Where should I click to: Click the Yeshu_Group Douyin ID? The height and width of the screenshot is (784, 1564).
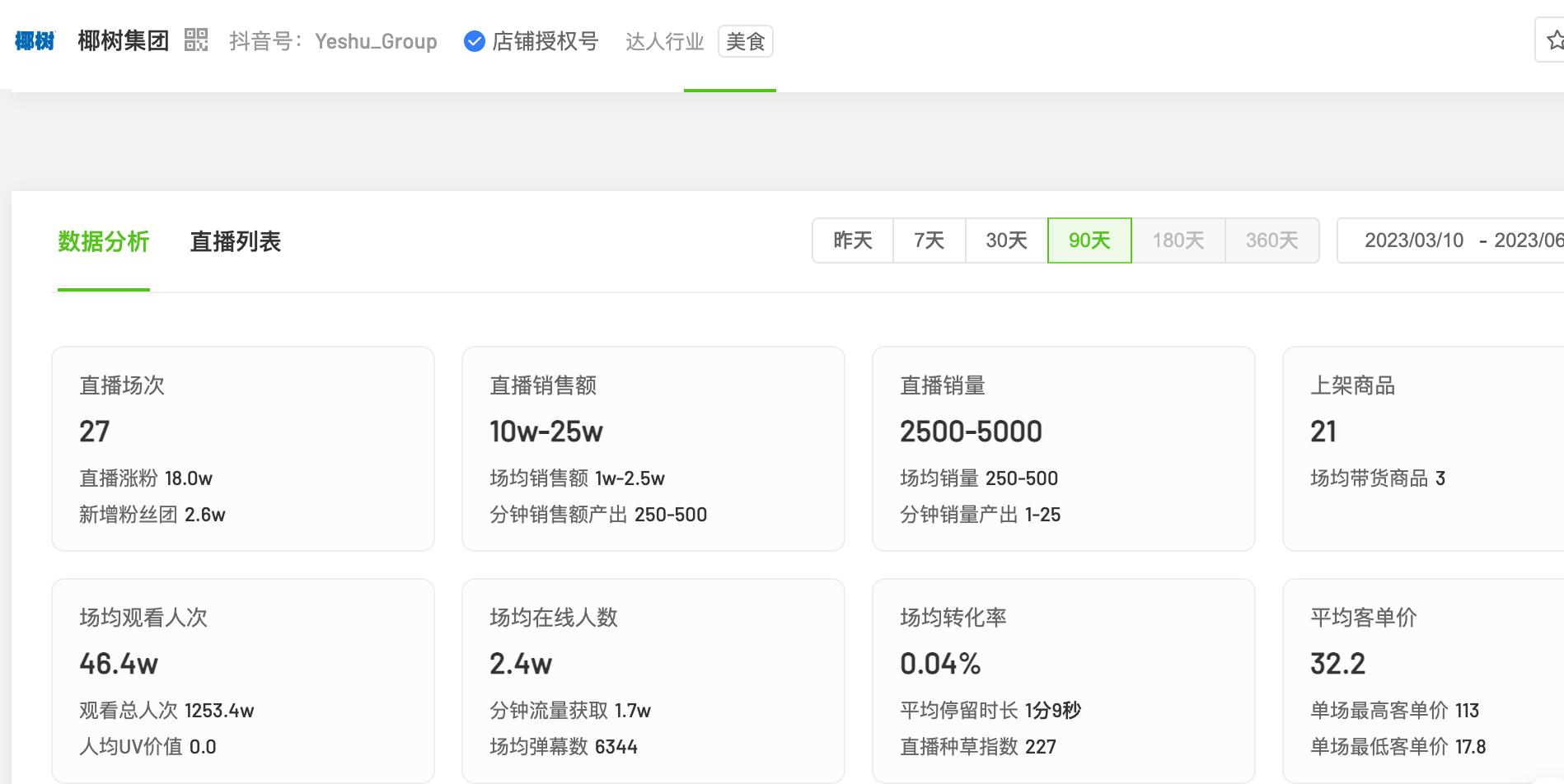coord(377,42)
